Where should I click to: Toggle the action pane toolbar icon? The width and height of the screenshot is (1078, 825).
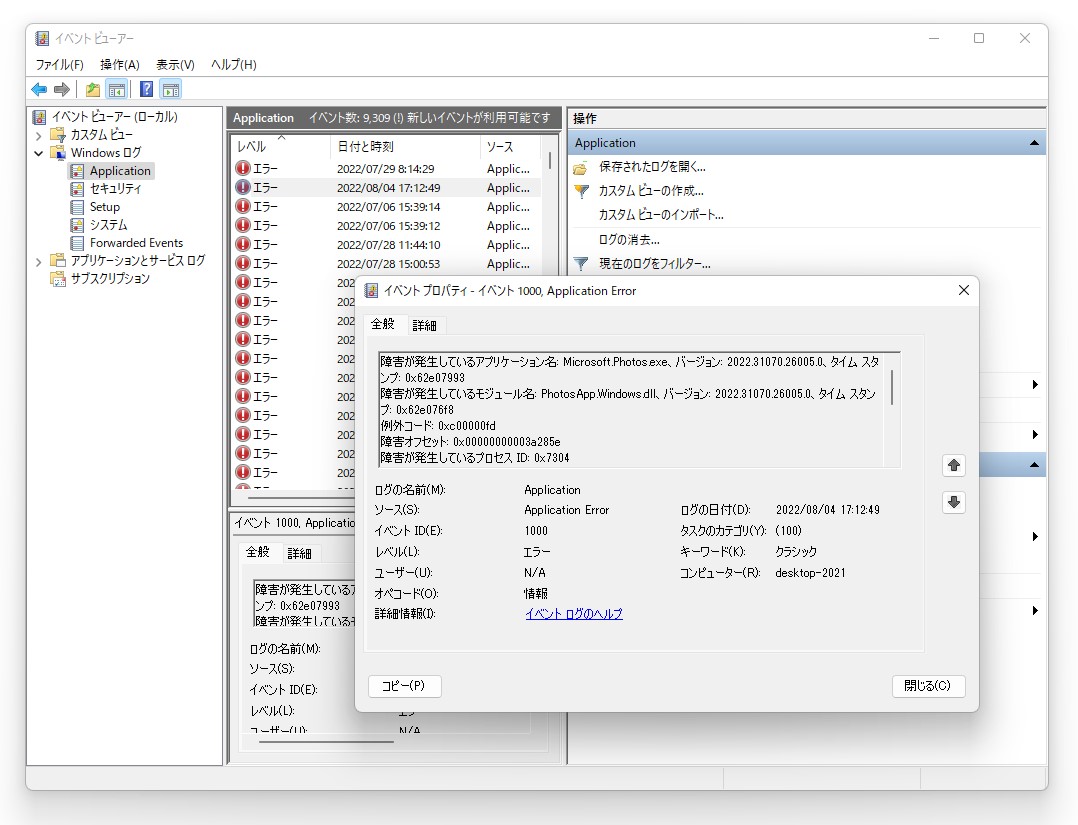pyautogui.click(x=171, y=89)
